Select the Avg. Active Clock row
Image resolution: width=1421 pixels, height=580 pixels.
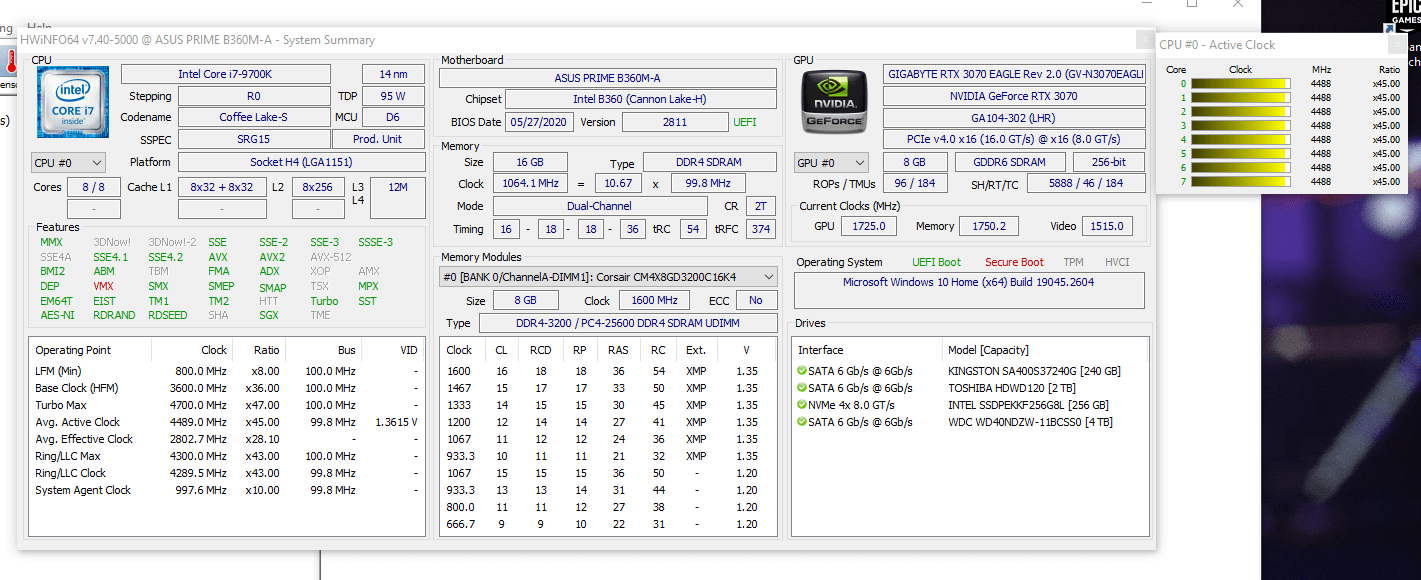coord(227,422)
